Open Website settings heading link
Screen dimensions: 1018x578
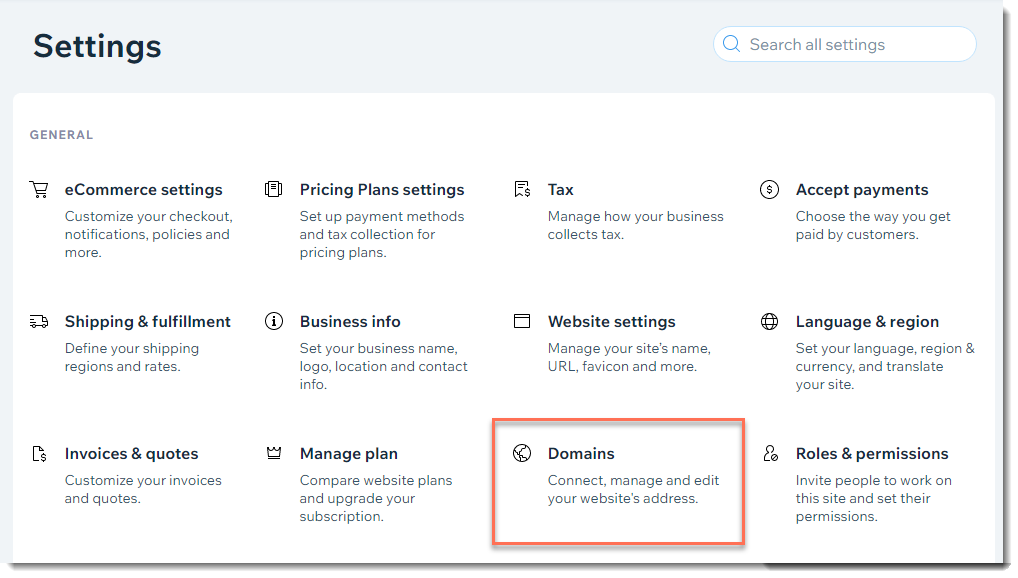[612, 321]
